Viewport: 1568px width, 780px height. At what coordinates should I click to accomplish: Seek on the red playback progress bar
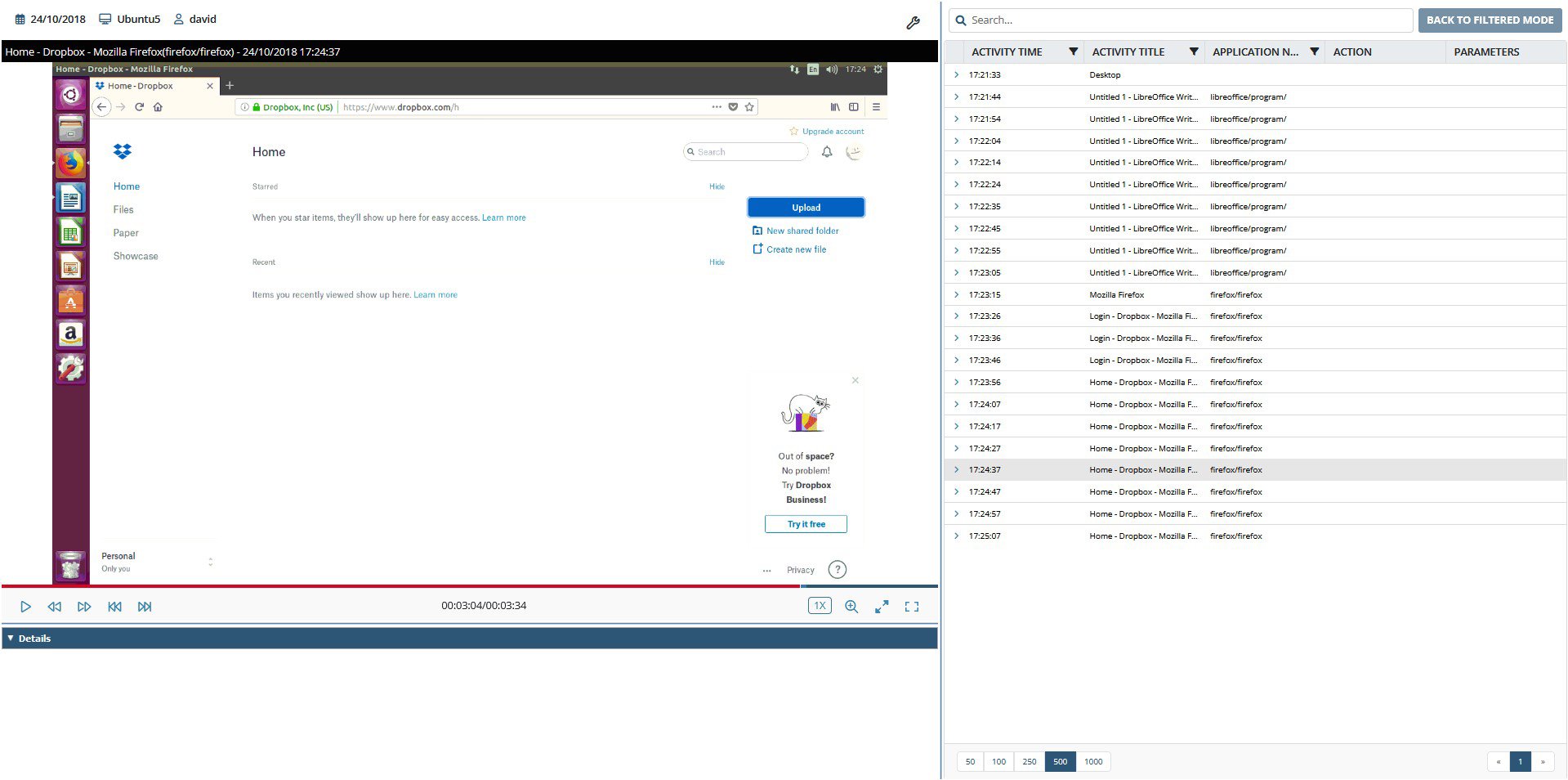pos(400,586)
